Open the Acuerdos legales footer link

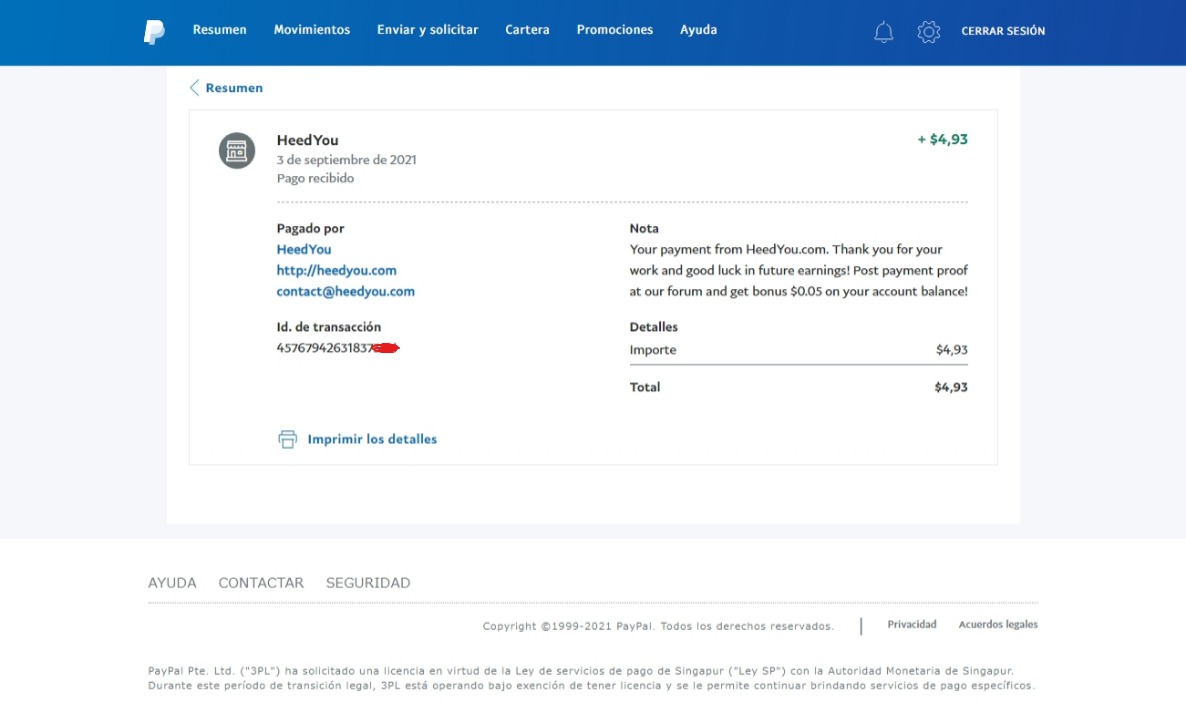[x=998, y=624]
